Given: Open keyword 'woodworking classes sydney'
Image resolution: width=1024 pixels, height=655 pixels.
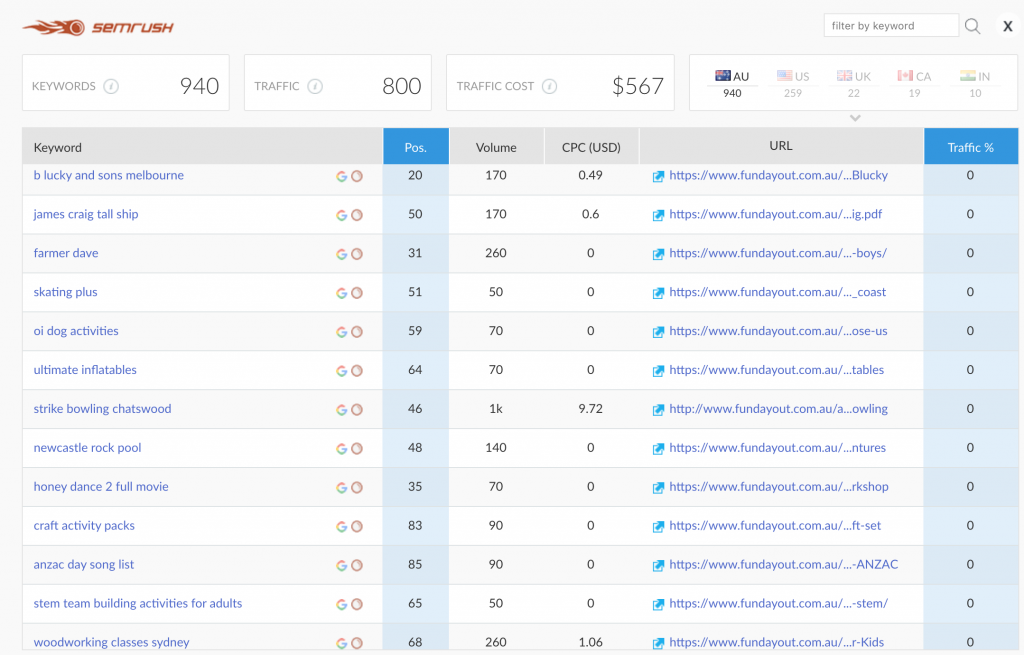Looking at the screenshot, I should [x=112, y=643].
